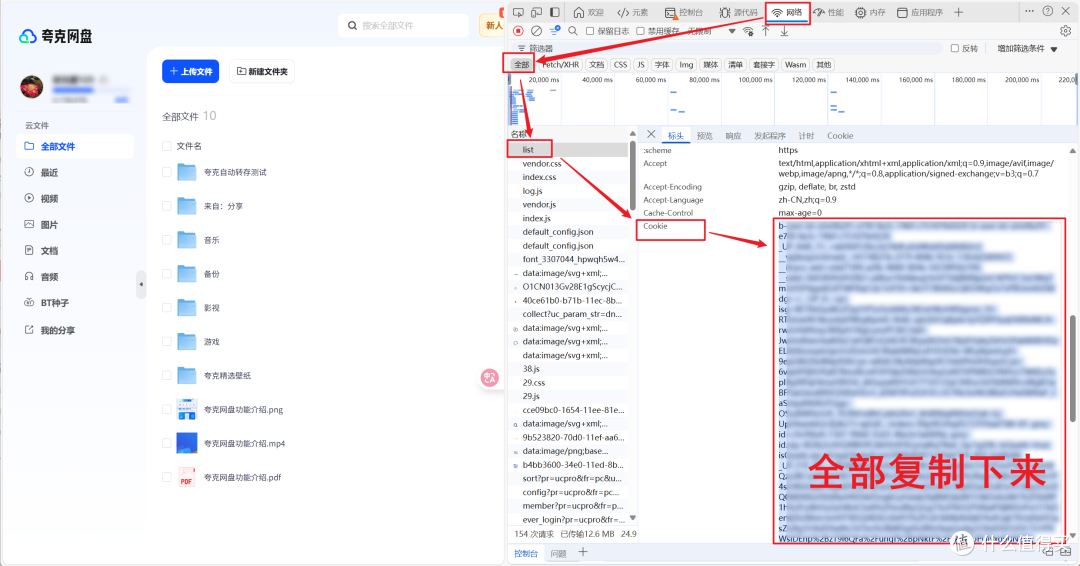The height and width of the screenshot is (566, 1080).
Task: Import HAR file with up arrow
Action: (766, 31)
